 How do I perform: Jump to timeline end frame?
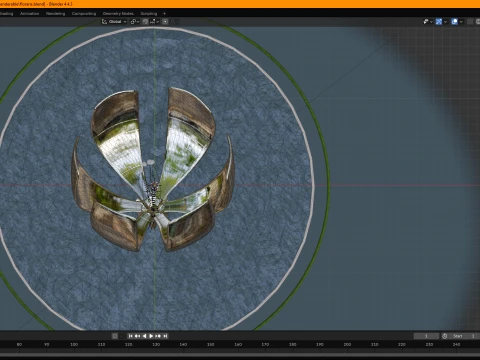tap(165, 336)
